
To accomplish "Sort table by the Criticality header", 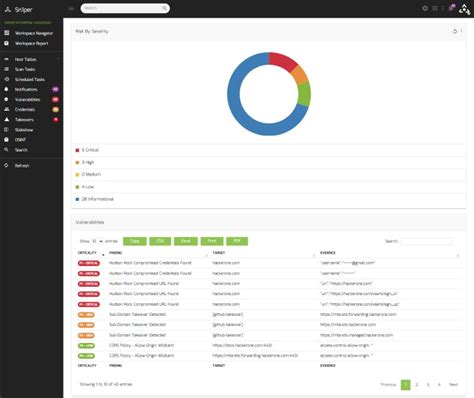I will [x=87, y=253].
